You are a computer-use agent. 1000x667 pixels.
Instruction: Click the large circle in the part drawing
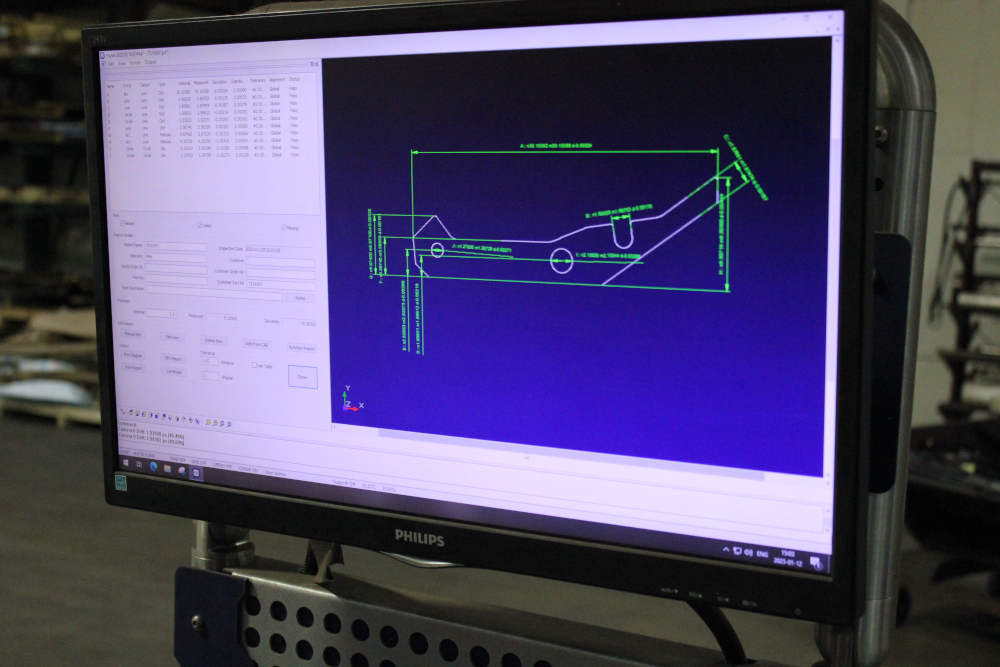coord(561,260)
